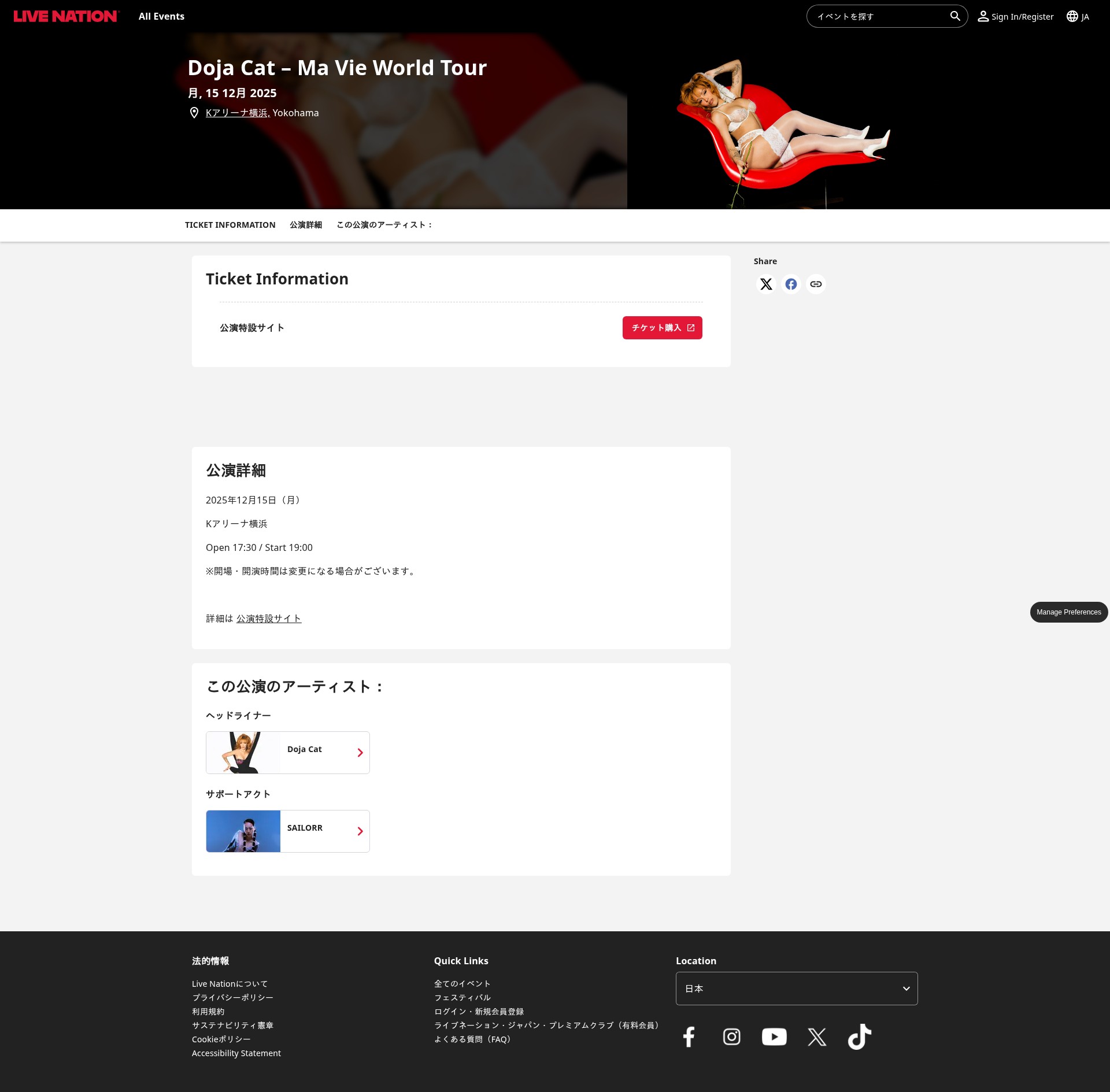Open Doja Cat artist thumbnail
Image resolution: width=1110 pixels, height=1092 pixels.
click(243, 753)
